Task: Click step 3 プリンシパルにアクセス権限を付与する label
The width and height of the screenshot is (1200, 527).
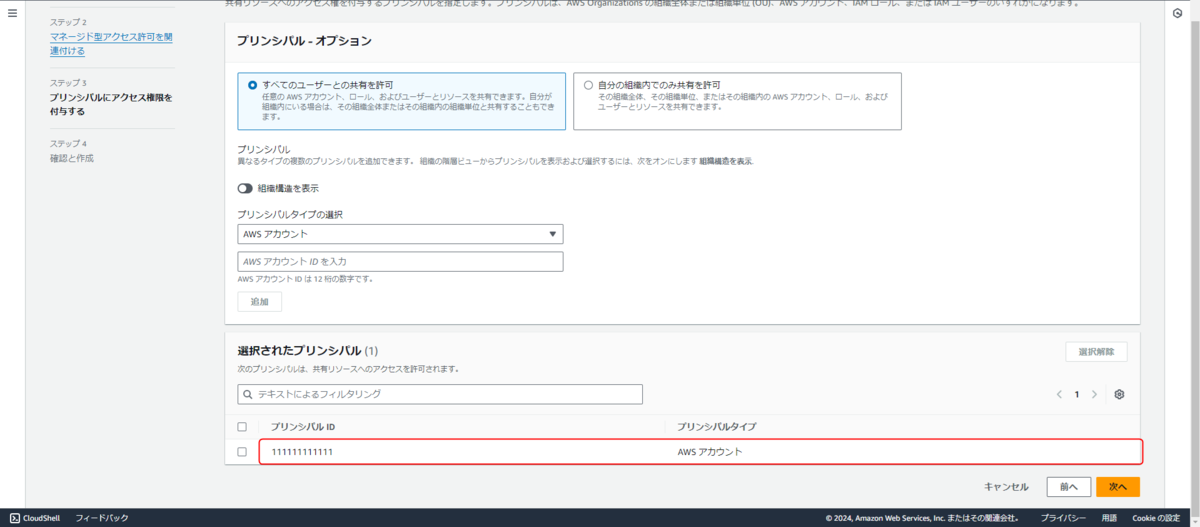Action: 111,104
